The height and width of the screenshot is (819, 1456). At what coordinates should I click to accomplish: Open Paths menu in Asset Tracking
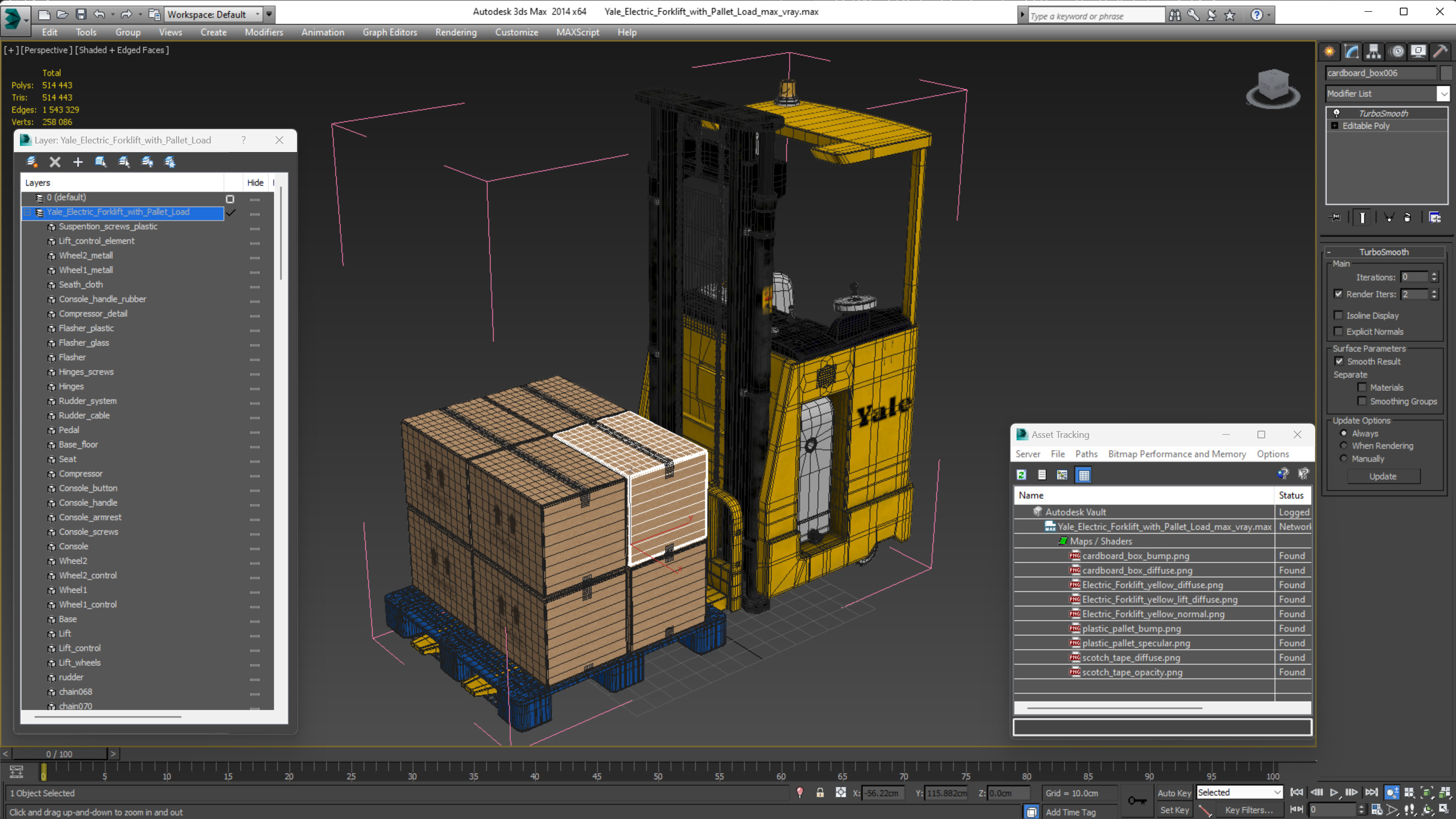coord(1086,454)
